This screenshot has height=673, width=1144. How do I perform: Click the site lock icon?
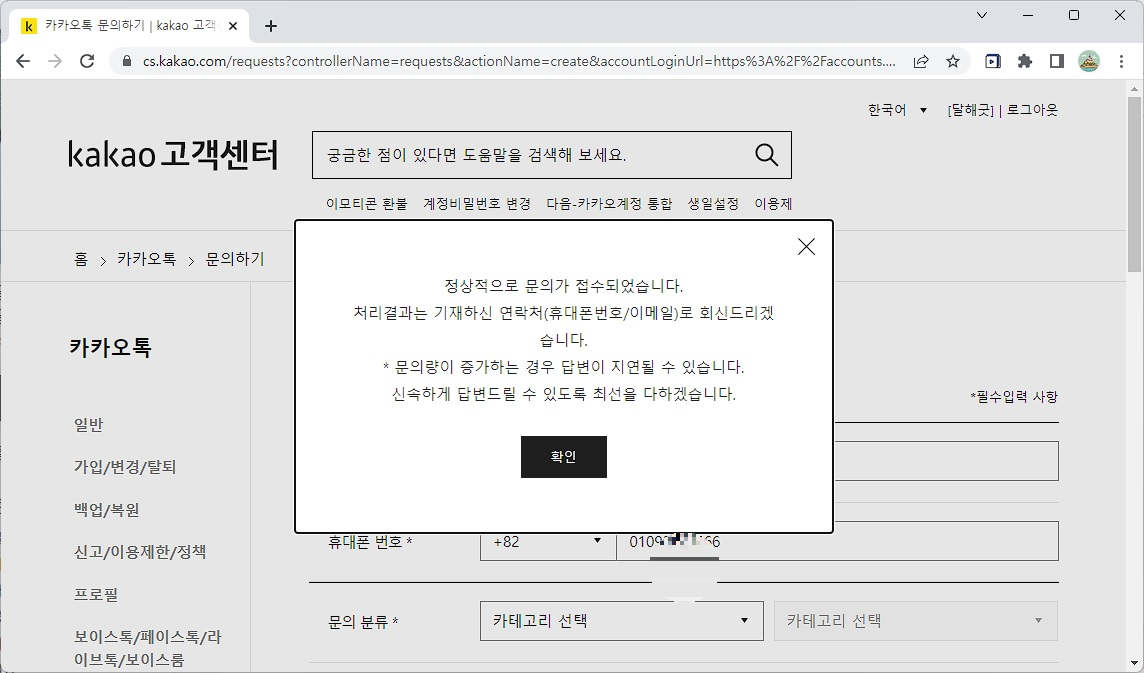click(127, 61)
